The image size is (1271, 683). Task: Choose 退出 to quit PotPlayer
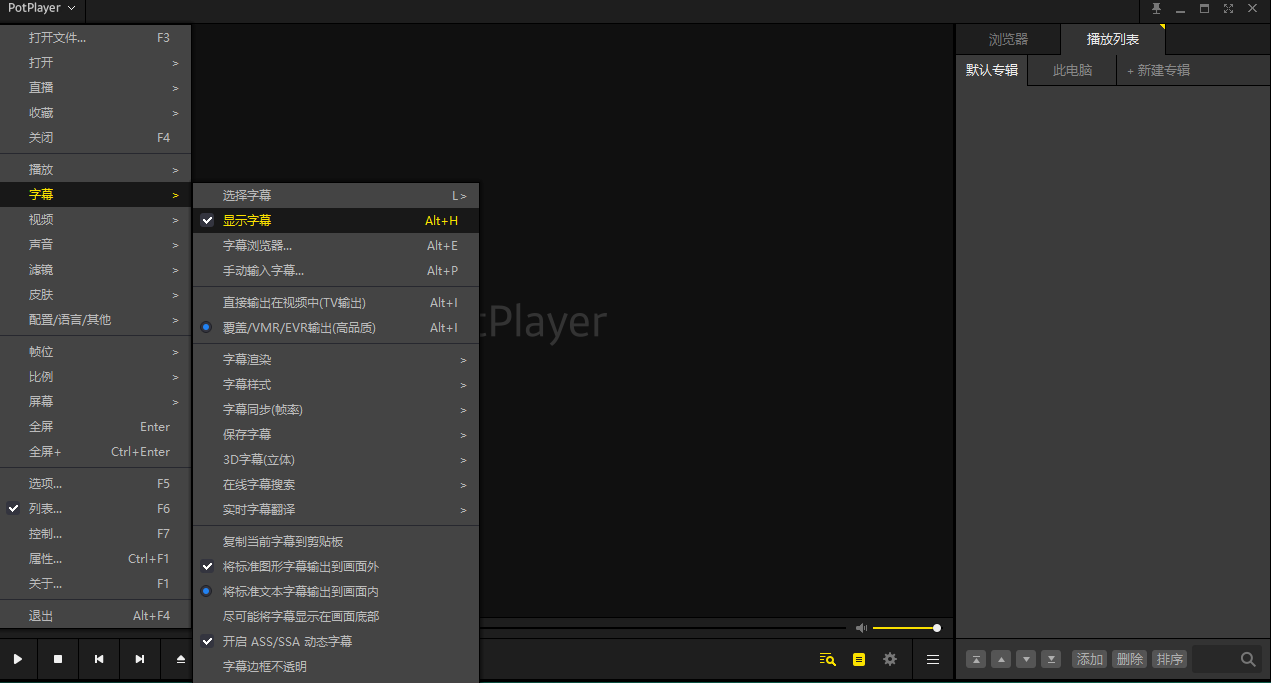coord(95,616)
